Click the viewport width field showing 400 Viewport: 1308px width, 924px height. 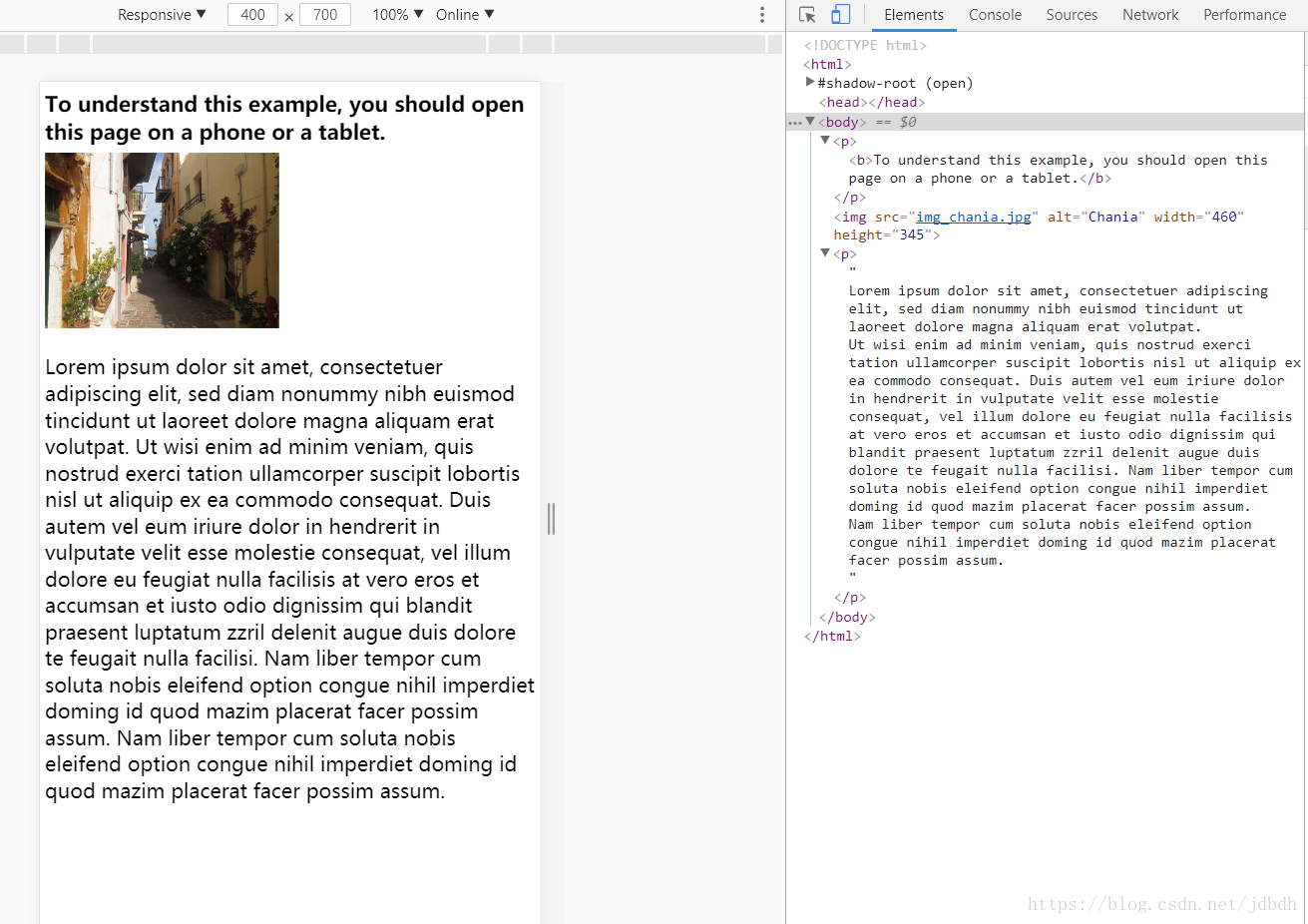coord(252,14)
